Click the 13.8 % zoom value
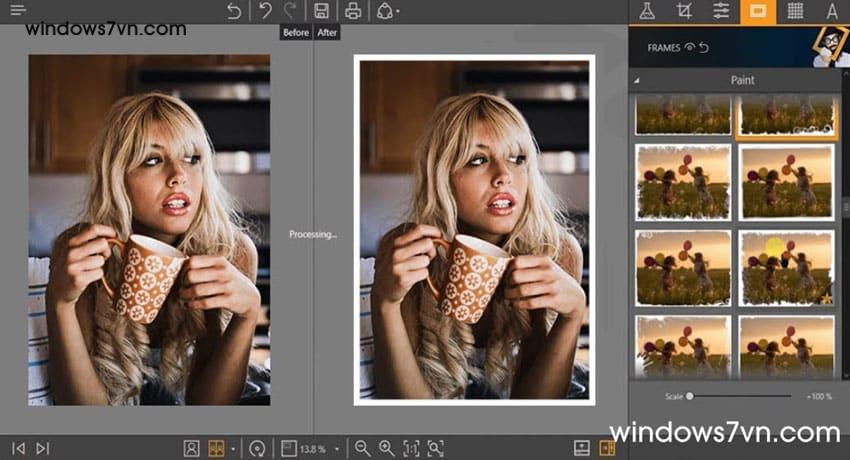 pos(313,449)
